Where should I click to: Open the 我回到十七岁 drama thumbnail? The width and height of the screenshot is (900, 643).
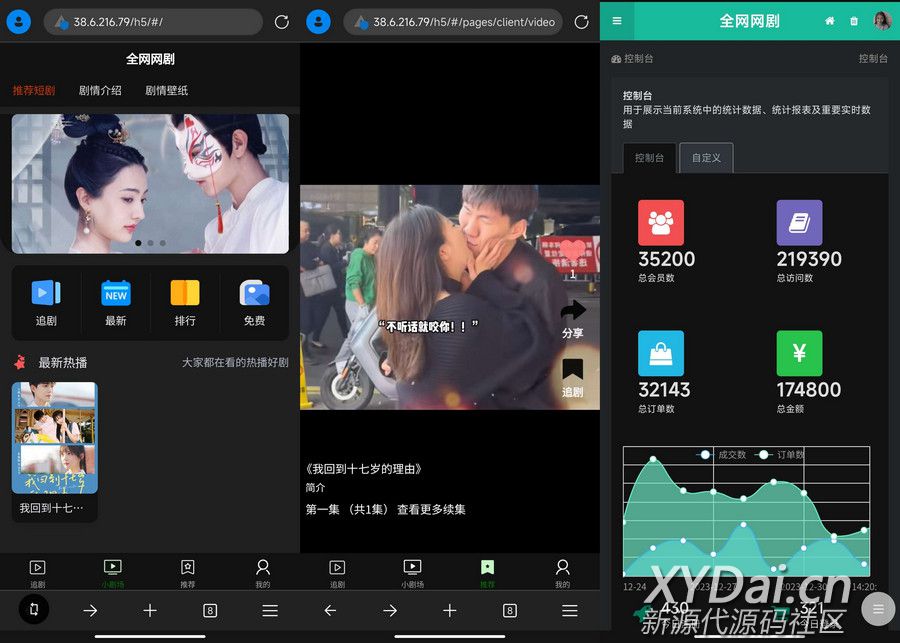[54, 438]
